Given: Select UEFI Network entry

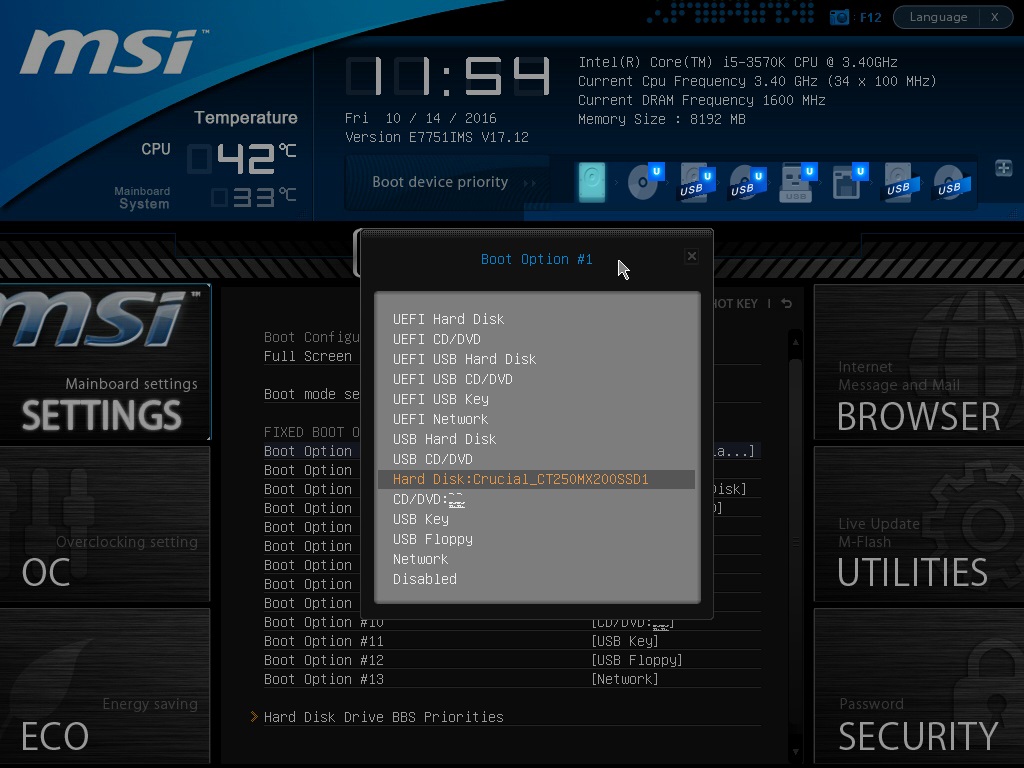Looking at the screenshot, I should pyautogui.click(x=537, y=419).
